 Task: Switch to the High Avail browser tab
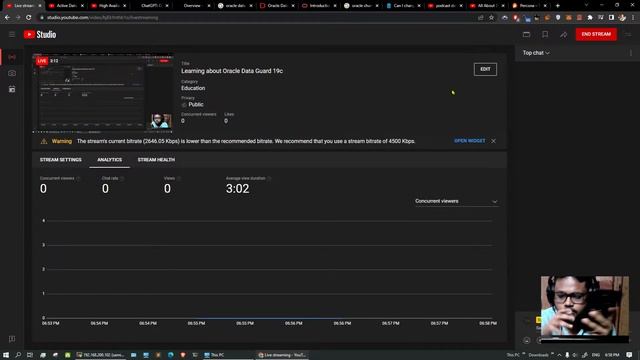108,6
